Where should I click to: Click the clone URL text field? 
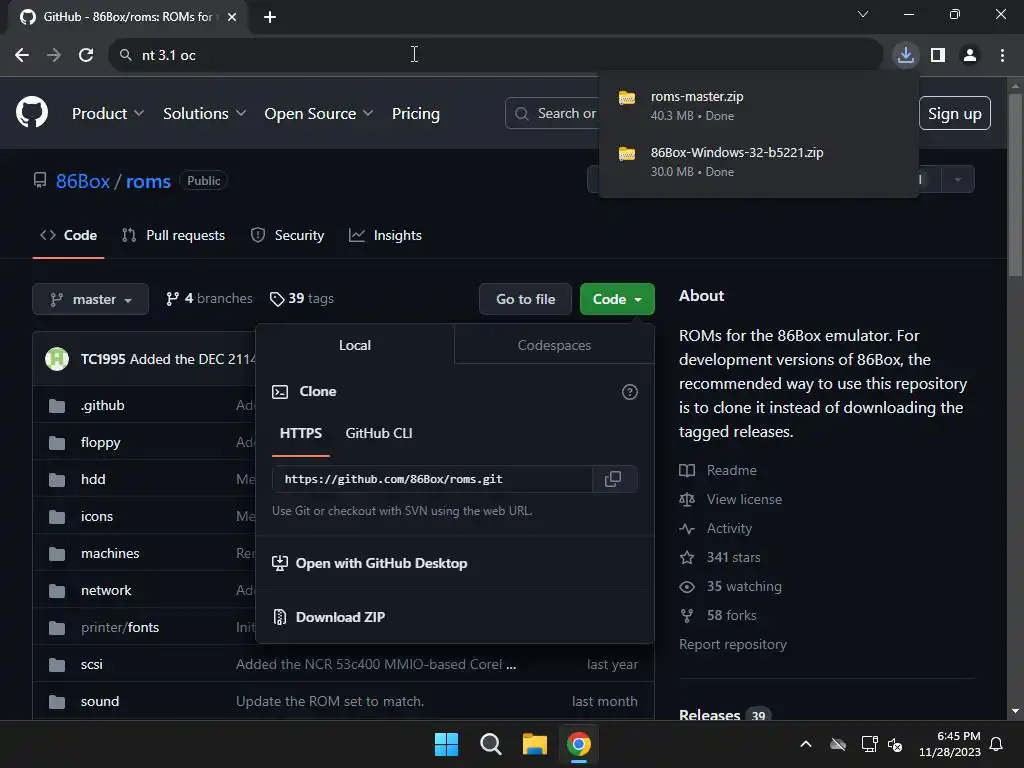pos(432,479)
